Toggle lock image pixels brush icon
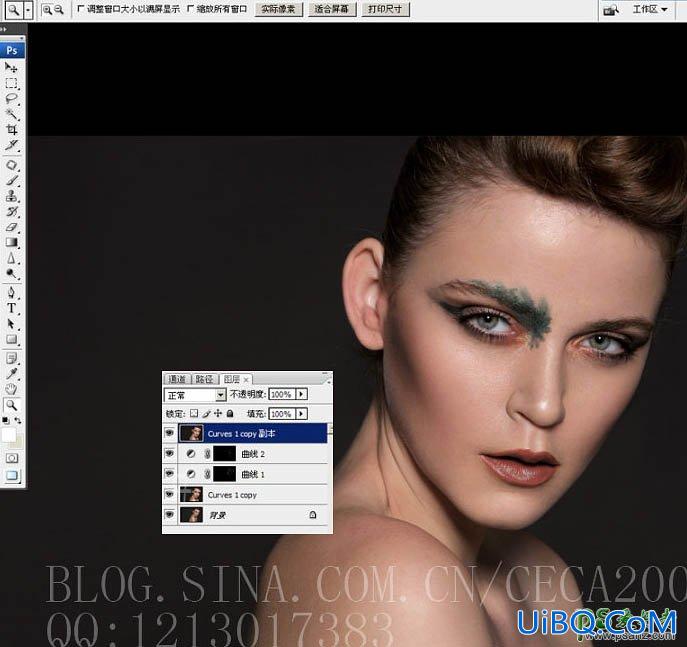The height and width of the screenshot is (647, 687). (206, 414)
